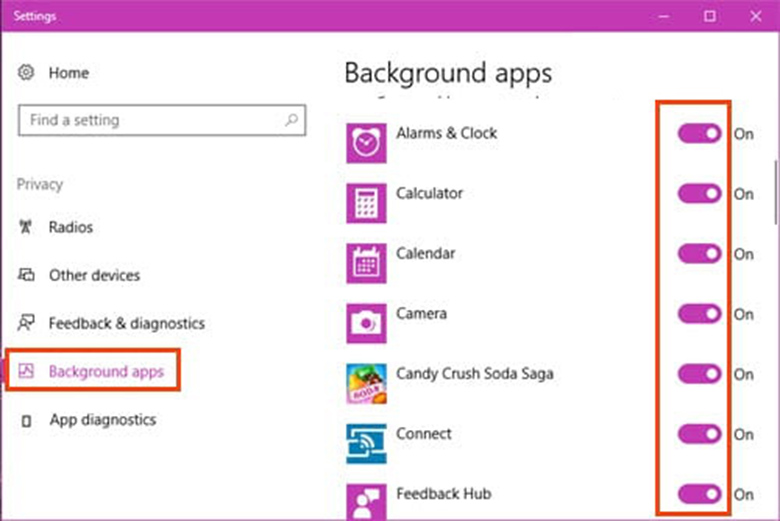Click the Home gear icon
780x521 pixels.
[27, 73]
